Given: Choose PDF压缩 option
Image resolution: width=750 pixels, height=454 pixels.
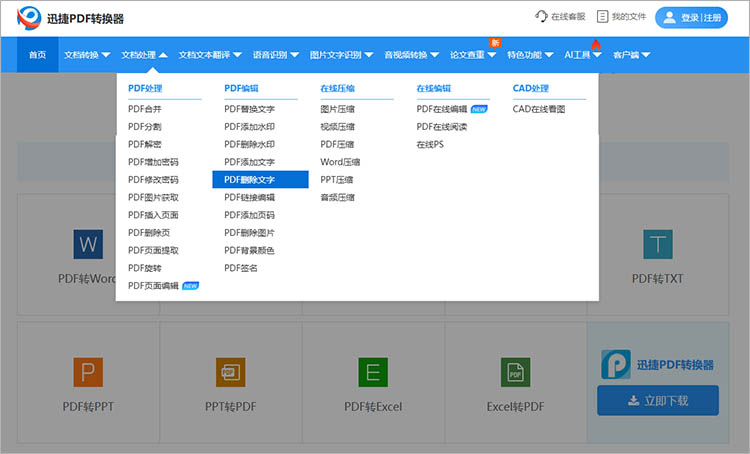Looking at the screenshot, I should (x=337, y=144).
